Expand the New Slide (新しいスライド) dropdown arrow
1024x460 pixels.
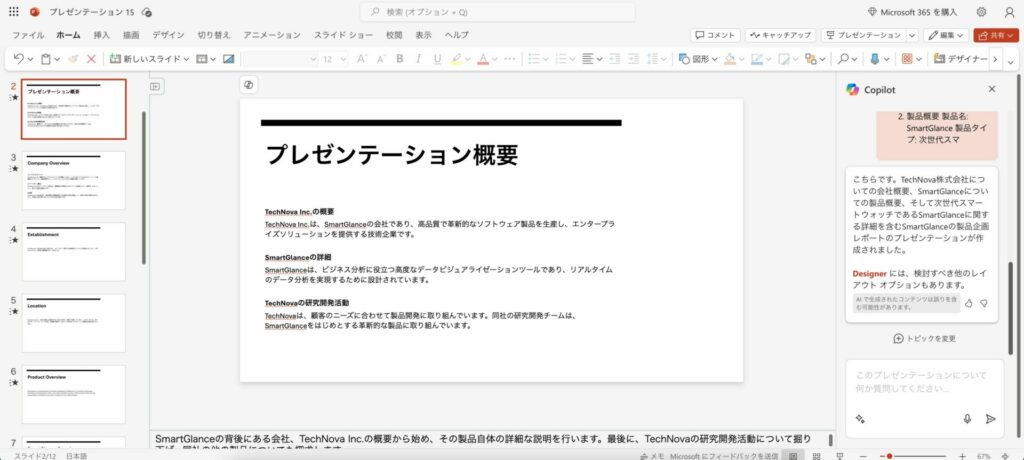point(186,59)
